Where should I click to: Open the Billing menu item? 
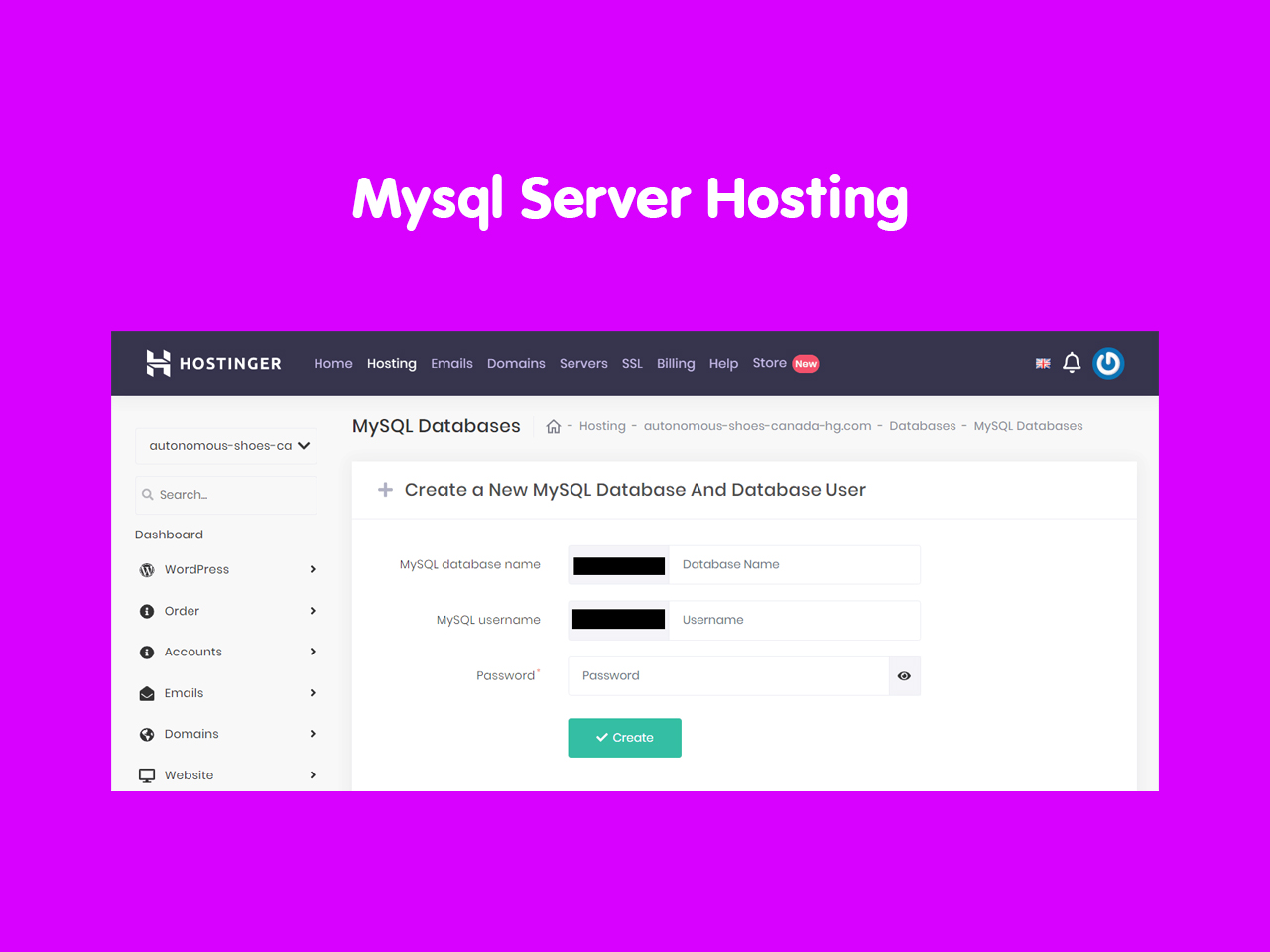coord(676,364)
